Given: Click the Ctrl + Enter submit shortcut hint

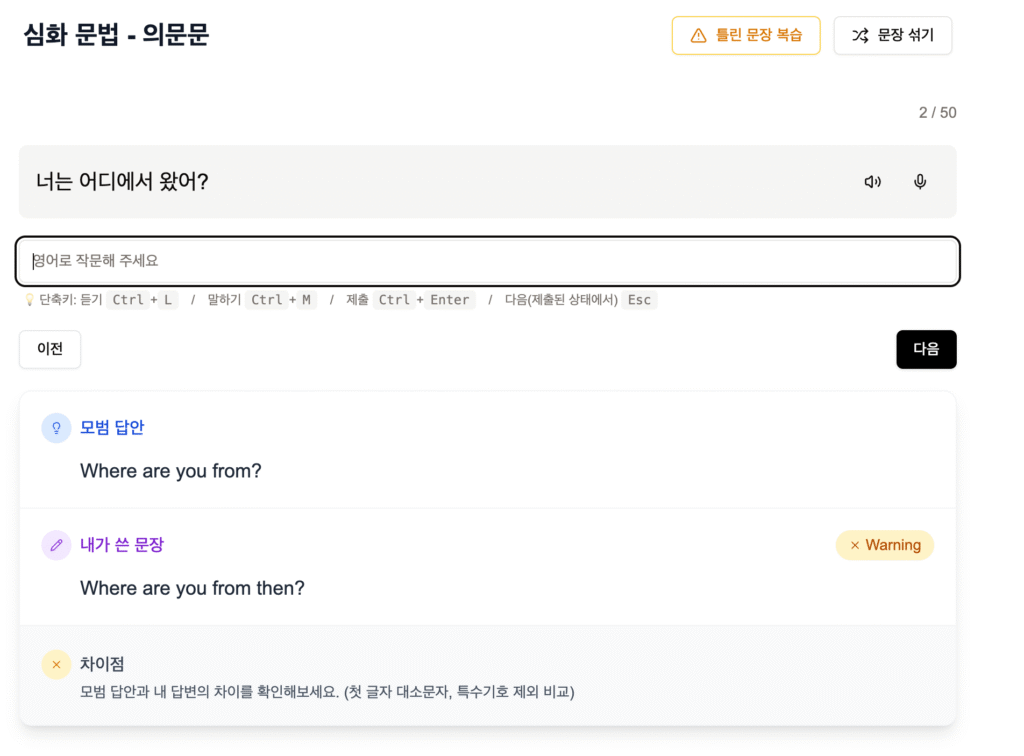Looking at the screenshot, I should click(424, 300).
